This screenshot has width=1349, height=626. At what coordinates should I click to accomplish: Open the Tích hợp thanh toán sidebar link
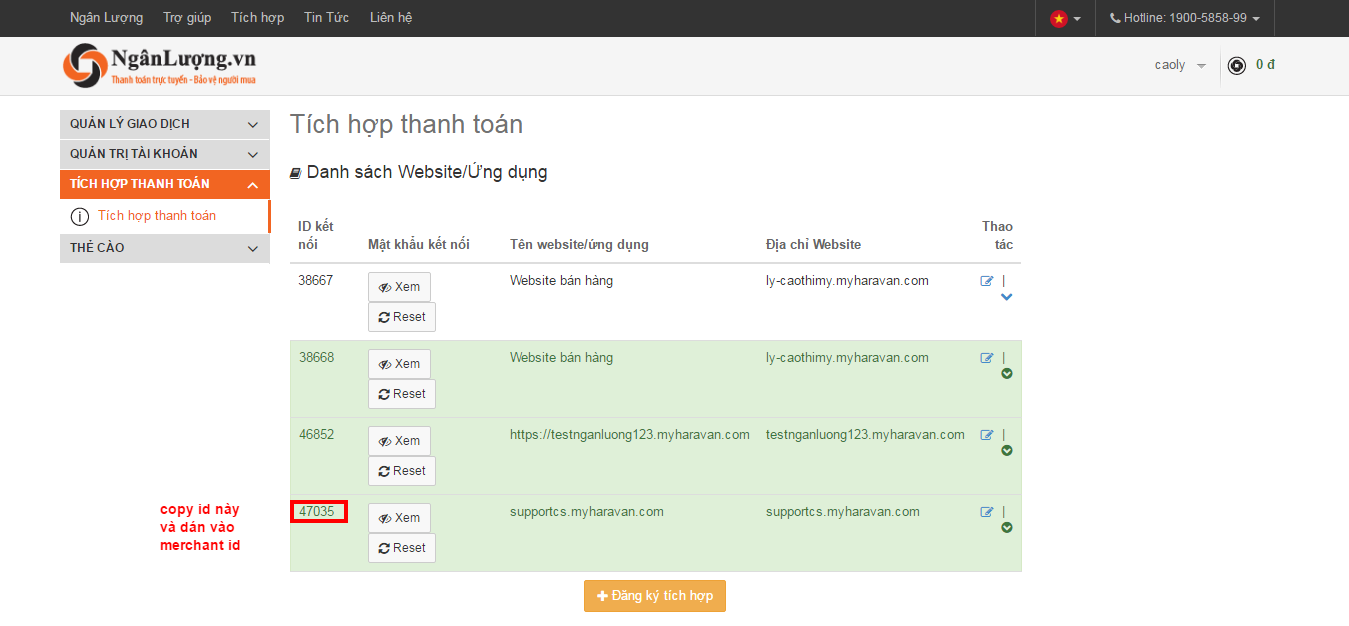pyautogui.click(x=157, y=216)
